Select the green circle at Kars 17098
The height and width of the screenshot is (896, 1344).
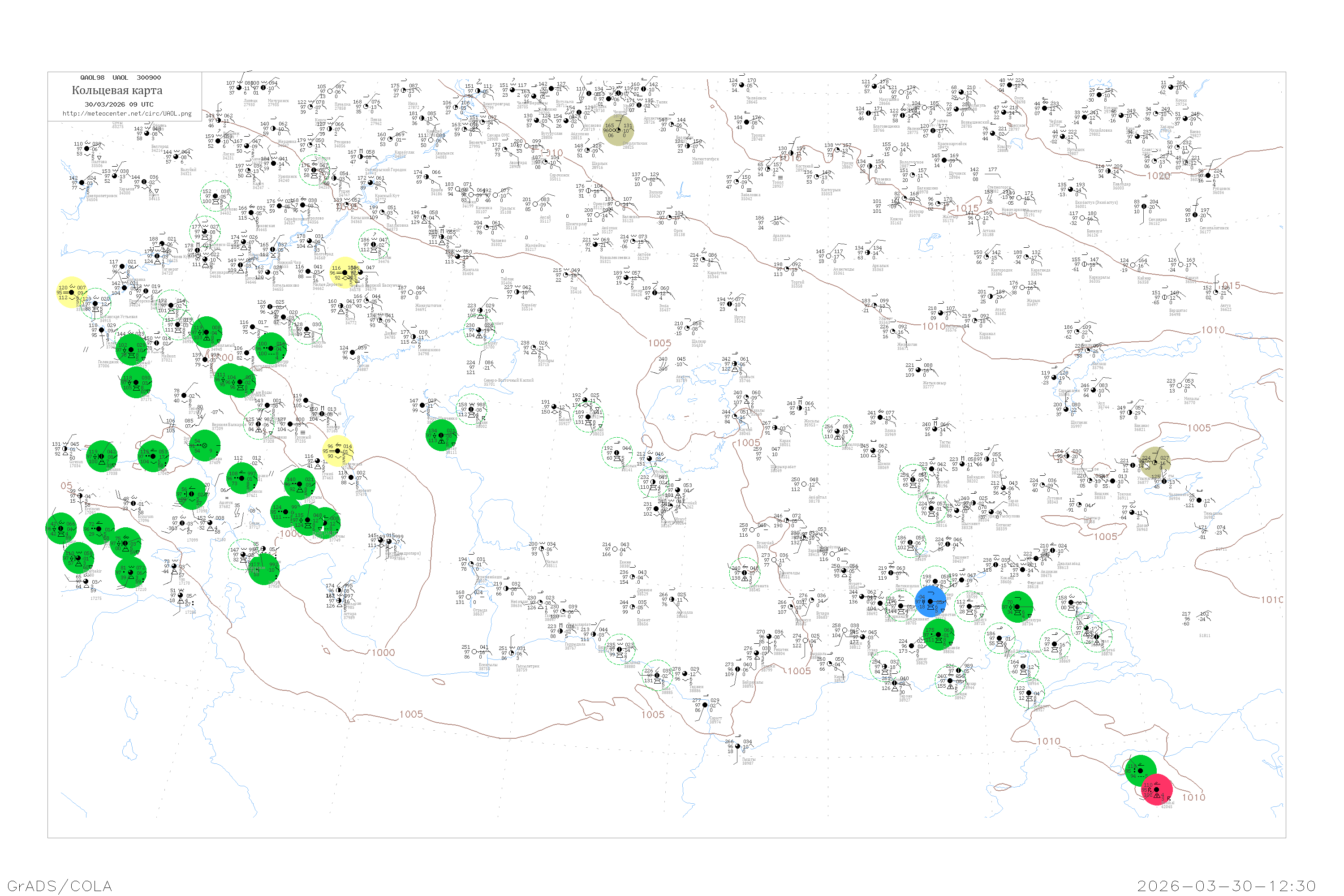191,494
